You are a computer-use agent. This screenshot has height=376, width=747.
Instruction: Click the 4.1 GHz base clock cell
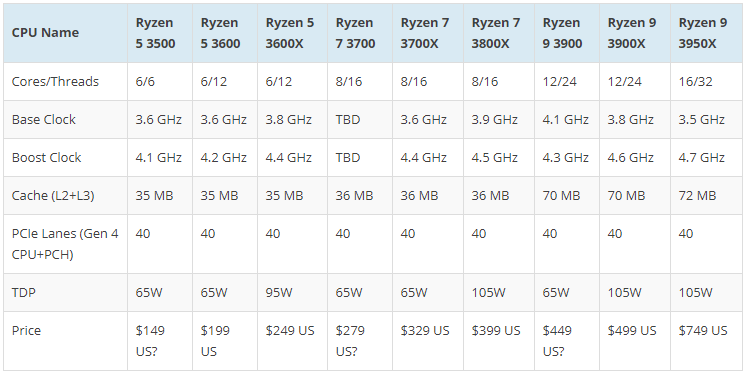(567, 120)
